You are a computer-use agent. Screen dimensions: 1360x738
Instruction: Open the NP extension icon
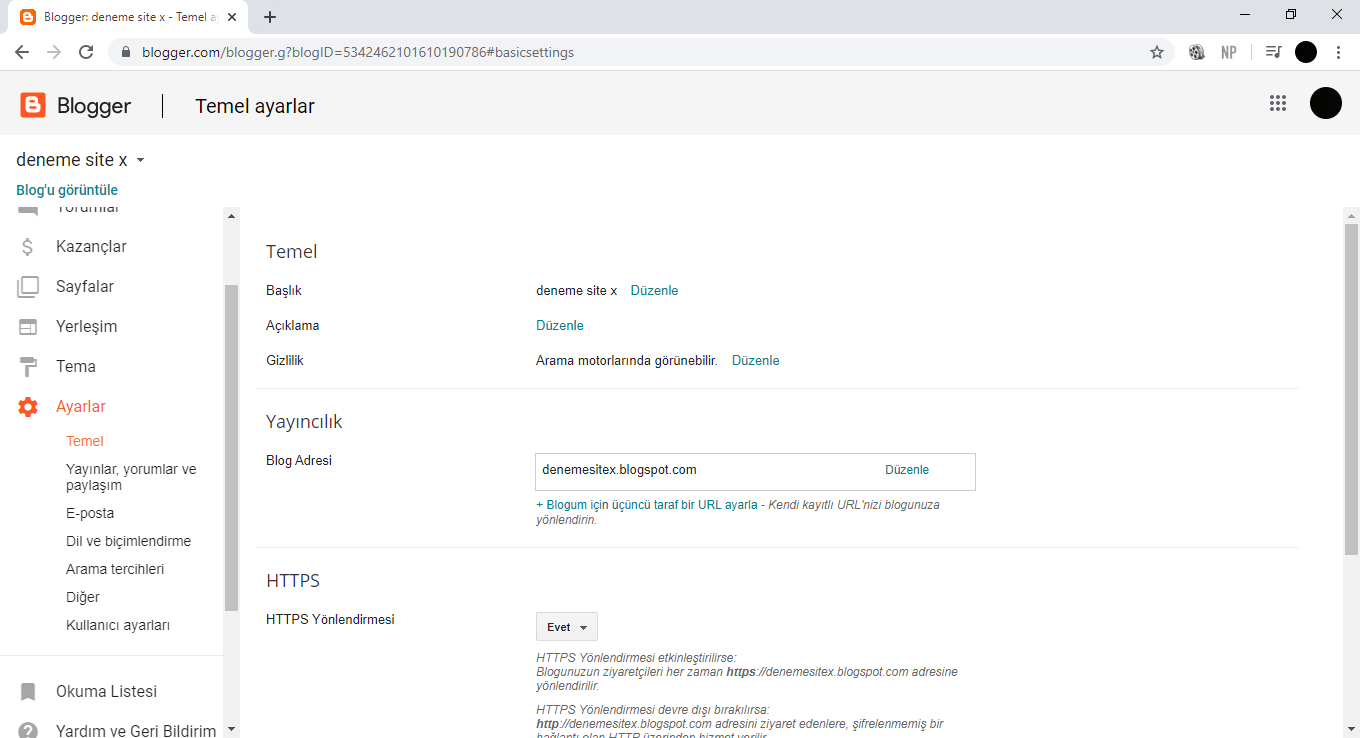(x=1229, y=52)
